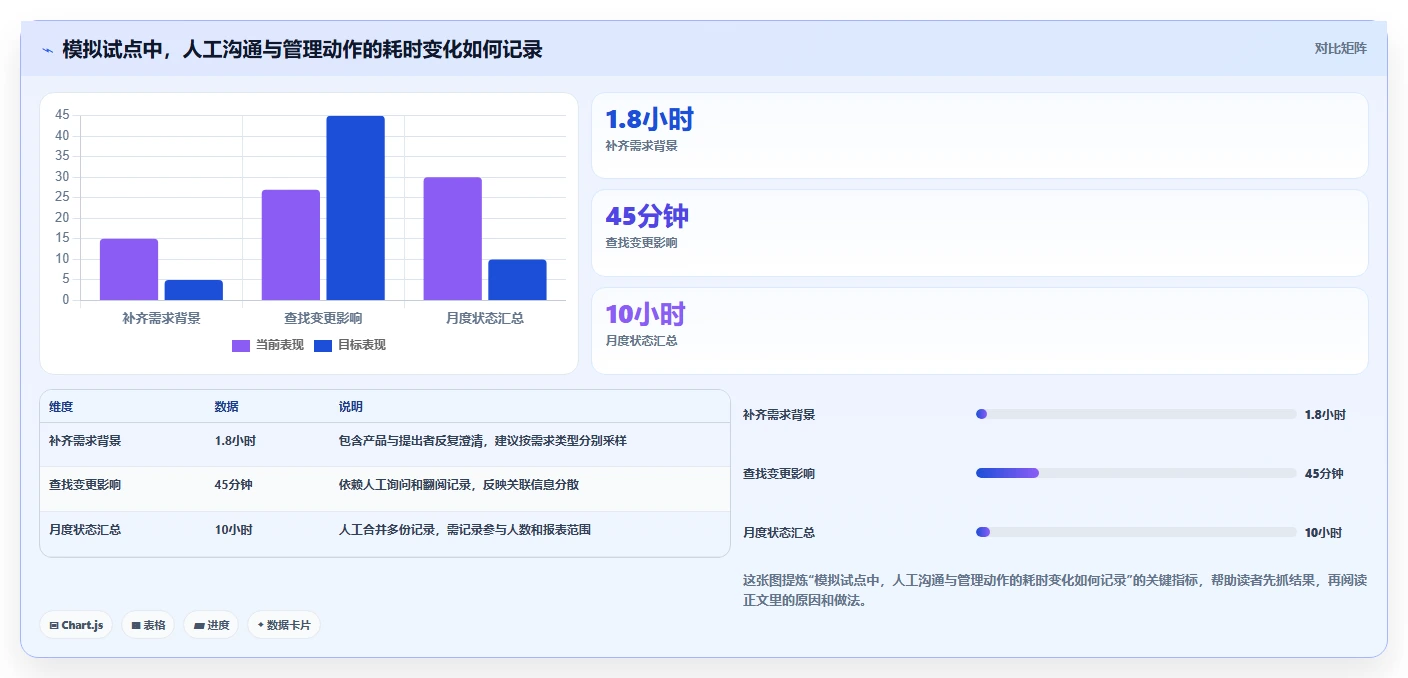The height and width of the screenshot is (678, 1408).
Task: Click the Chart.js tag chip
Action: (x=76, y=625)
